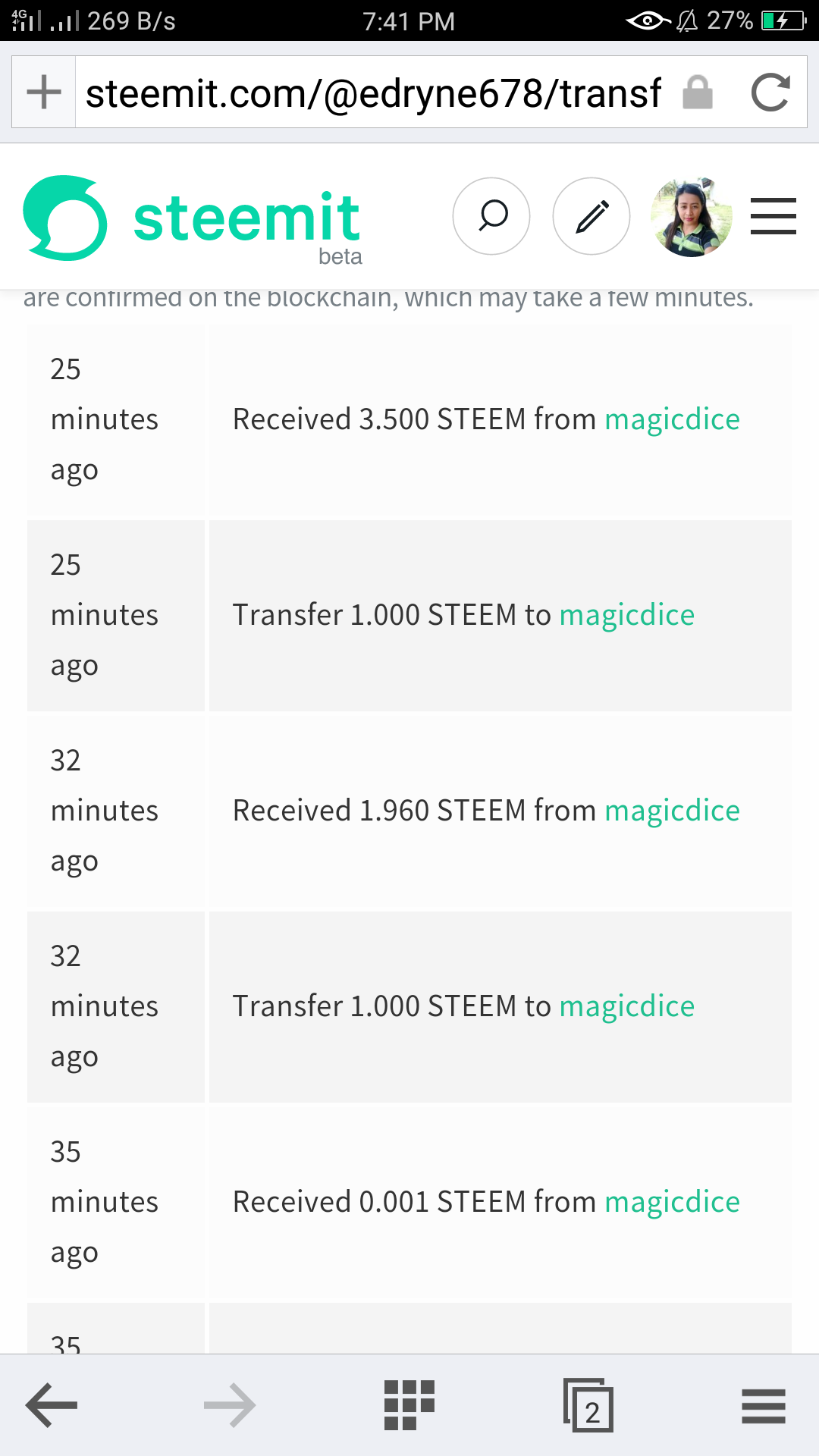Open the Steemit hamburger menu
Viewport: 819px width, 1456px height.
(773, 216)
